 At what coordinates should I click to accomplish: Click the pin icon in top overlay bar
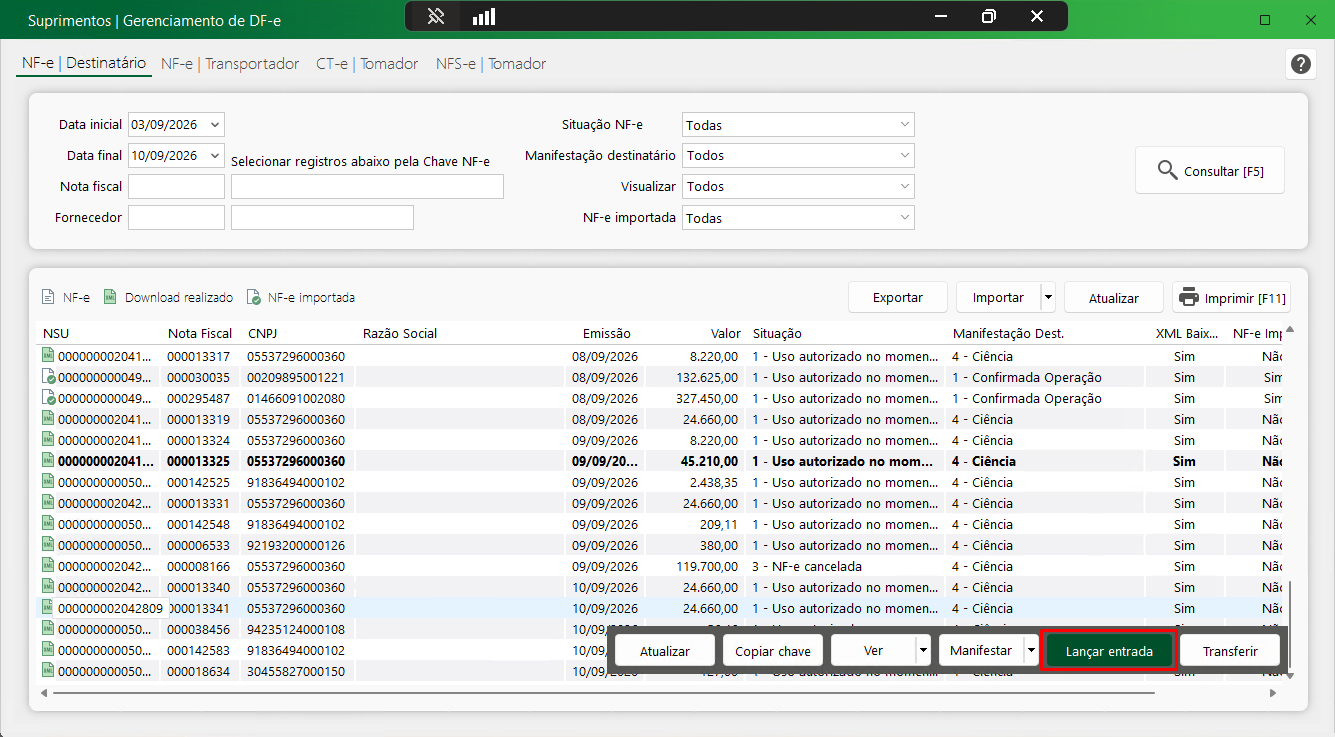click(x=435, y=16)
